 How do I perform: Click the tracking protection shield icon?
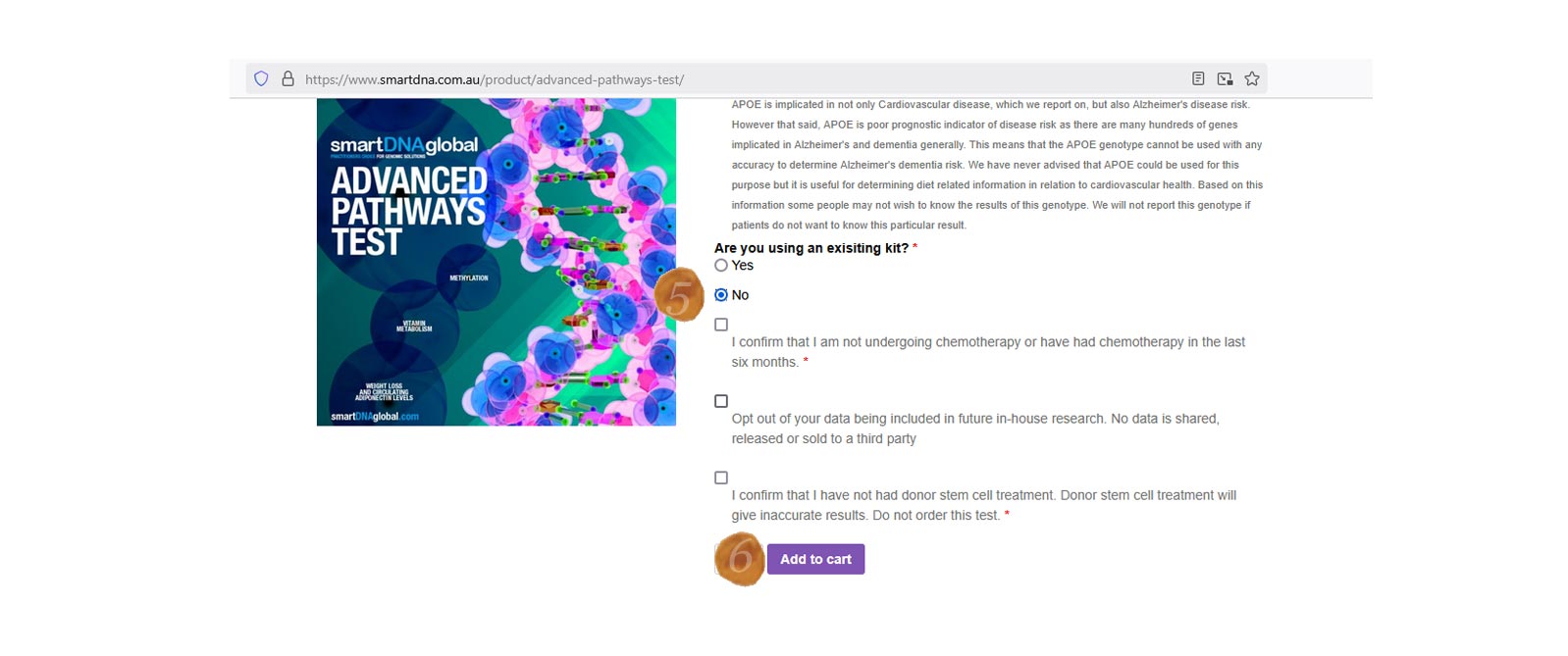click(261, 78)
